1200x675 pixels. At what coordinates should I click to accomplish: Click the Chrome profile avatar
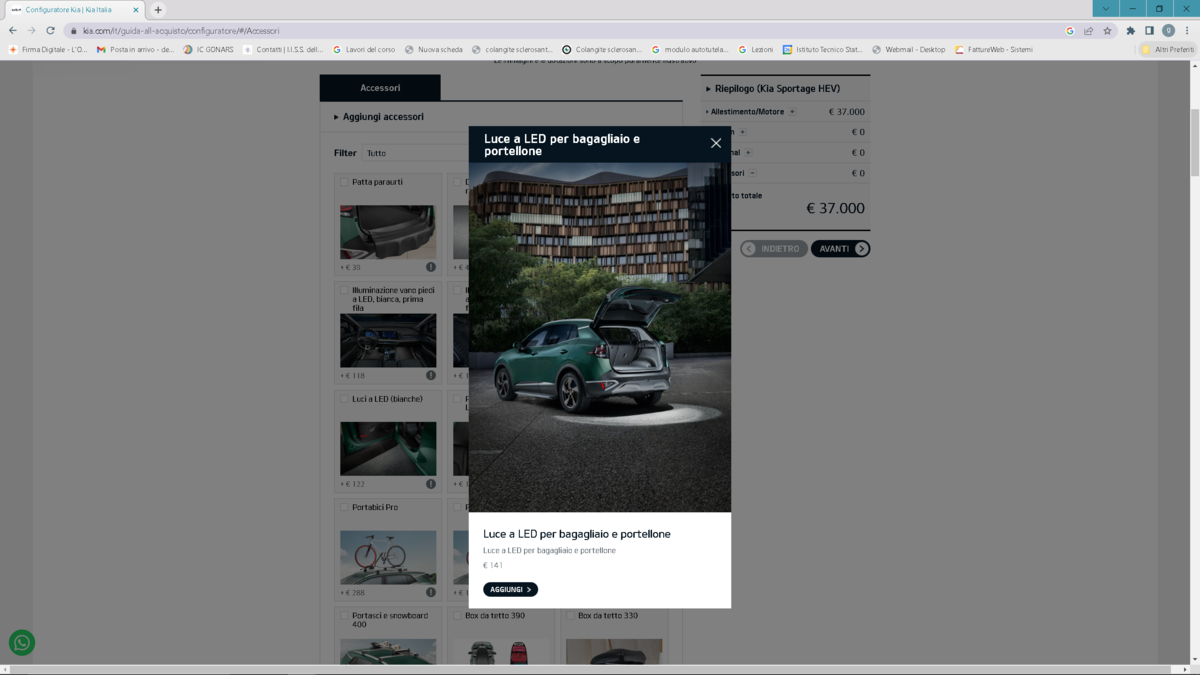coord(1168,31)
